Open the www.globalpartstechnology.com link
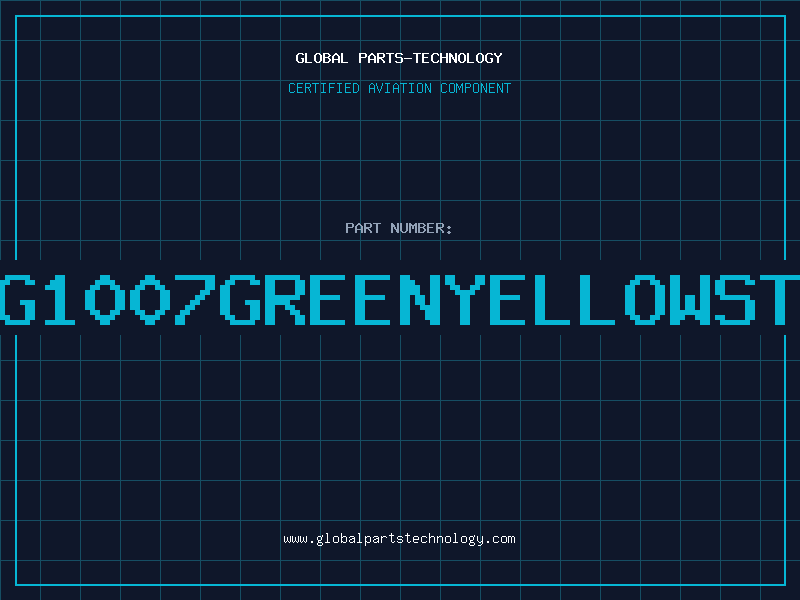The image size is (800, 600). (399, 539)
